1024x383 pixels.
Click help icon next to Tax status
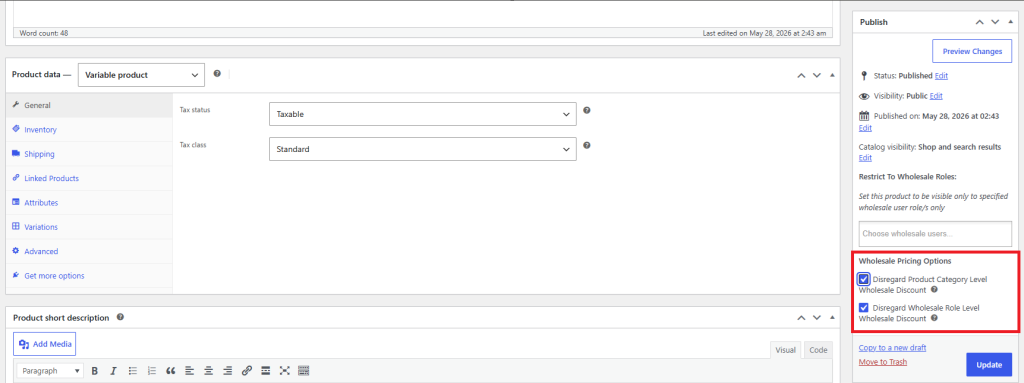pyautogui.click(x=586, y=110)
